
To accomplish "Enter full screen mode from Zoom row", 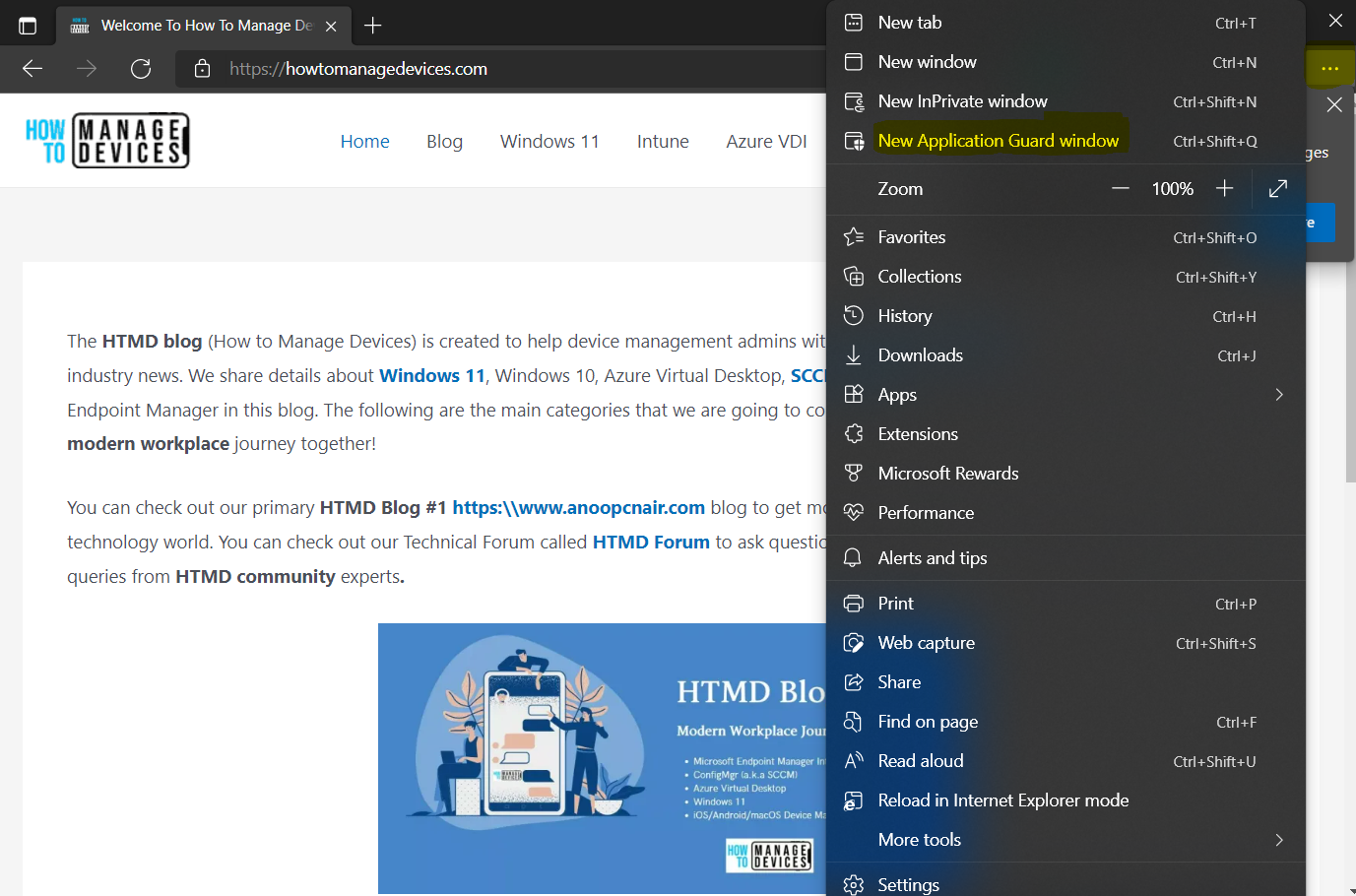I will (1277, 188).
